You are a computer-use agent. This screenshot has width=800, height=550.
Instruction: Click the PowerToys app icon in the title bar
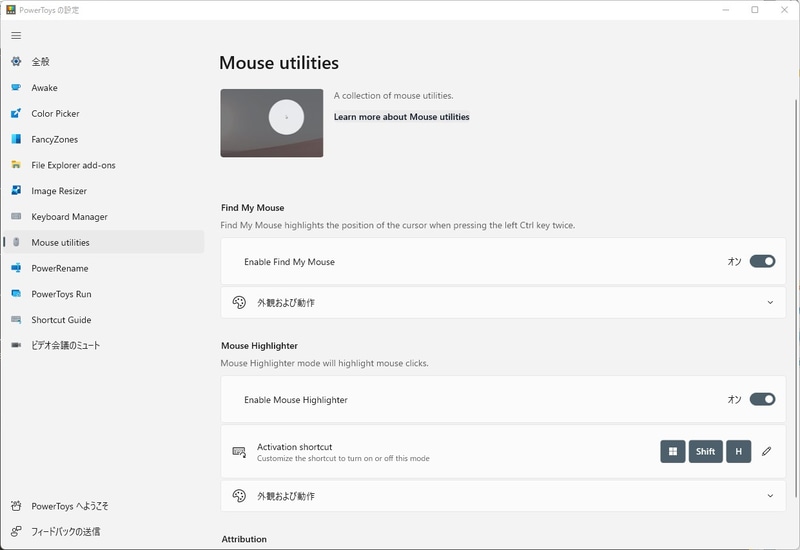point(11,10)
